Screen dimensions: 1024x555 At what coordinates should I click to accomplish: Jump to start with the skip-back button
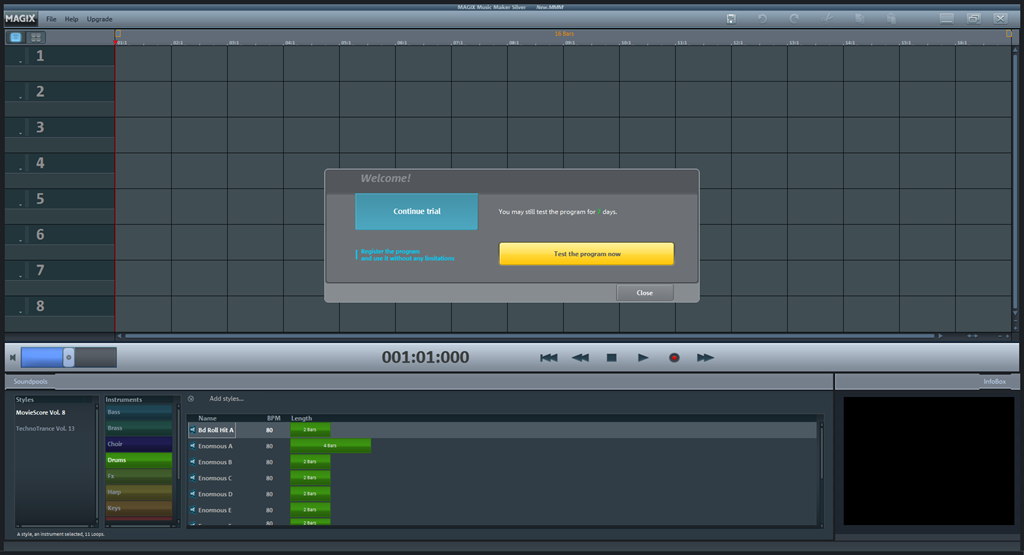[x=549, y=357]
